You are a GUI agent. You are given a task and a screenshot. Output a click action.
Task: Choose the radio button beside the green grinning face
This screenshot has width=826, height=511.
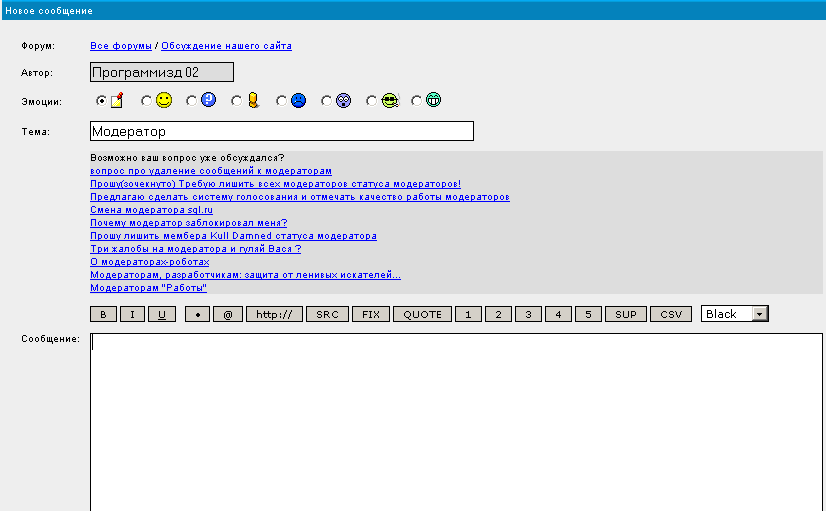coord(417,101)
